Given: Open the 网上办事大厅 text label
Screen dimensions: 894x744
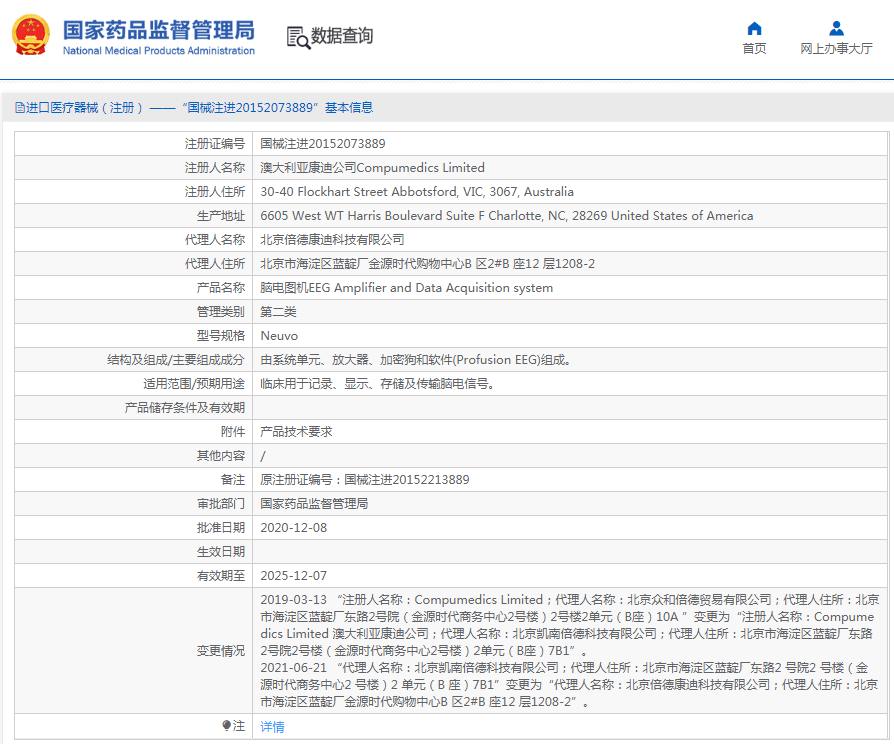Looking at the screenshot, I should click(836, 49).
